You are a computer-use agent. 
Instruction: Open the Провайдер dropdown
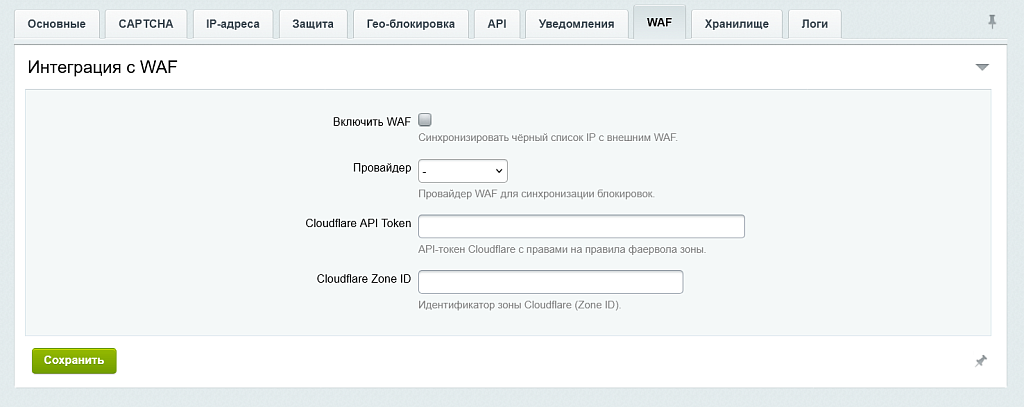tap(463, 171)
